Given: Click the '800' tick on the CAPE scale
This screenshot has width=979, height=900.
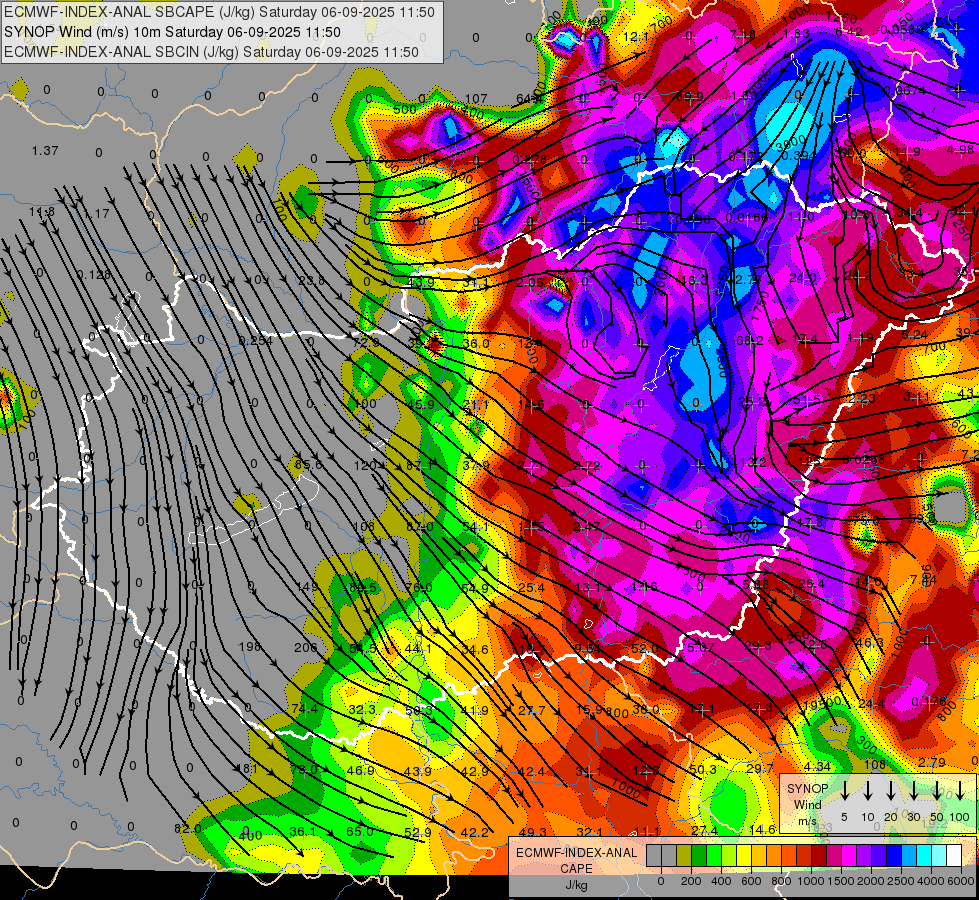Looking at the screenshot, I should pyautogui.click(x=781, y=881).
